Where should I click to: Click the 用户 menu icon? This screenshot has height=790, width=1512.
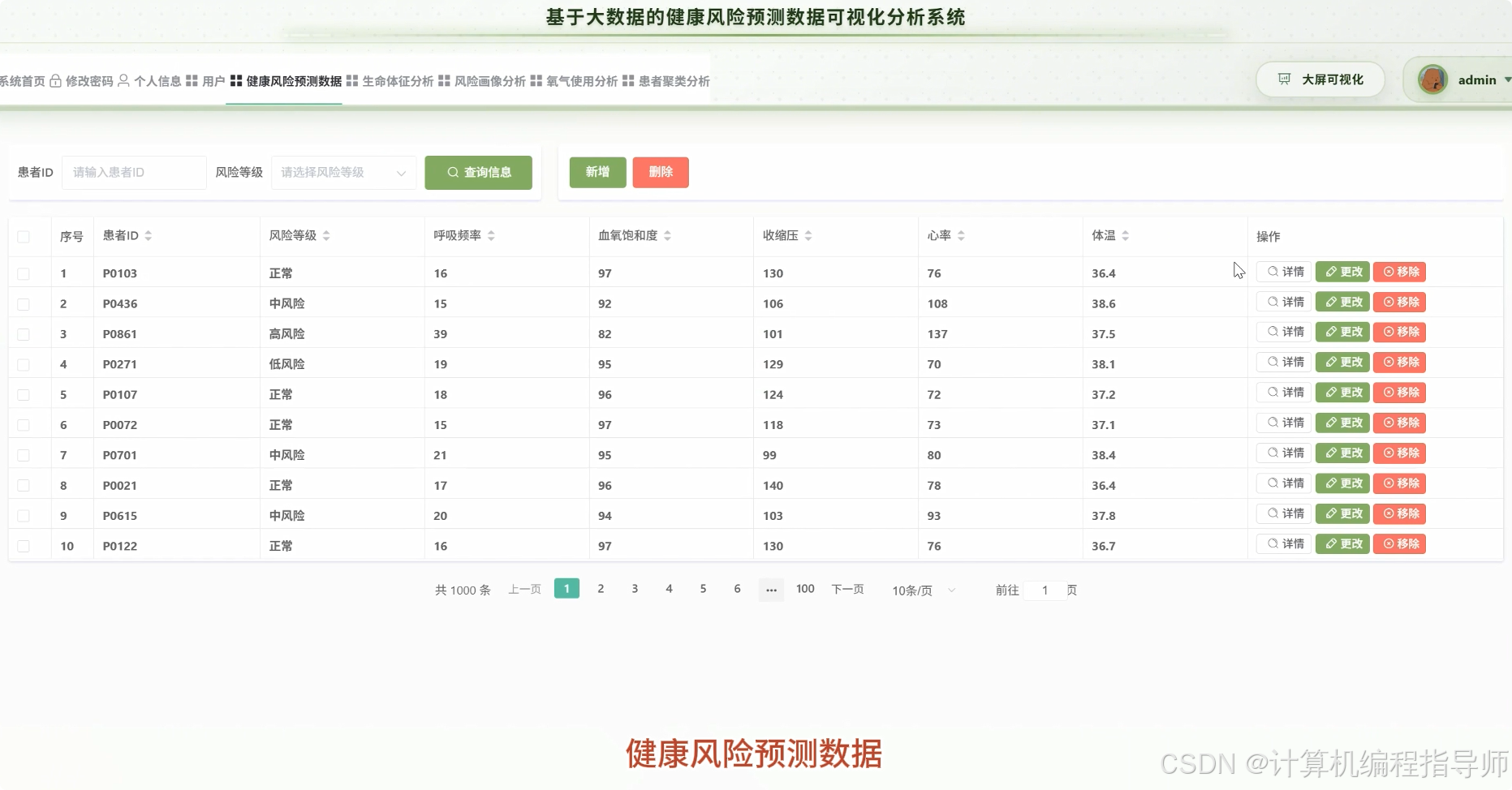click(192, 81)
